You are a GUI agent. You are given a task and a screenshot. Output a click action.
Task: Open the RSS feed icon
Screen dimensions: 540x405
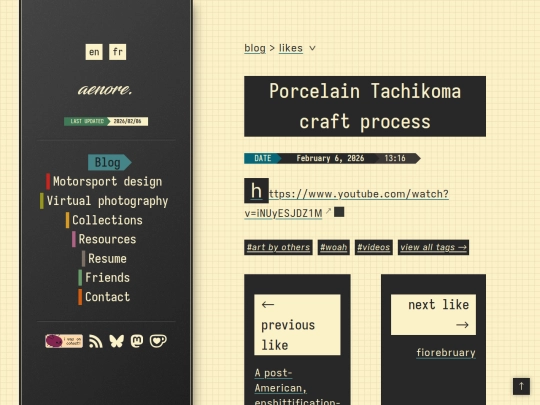96,341
